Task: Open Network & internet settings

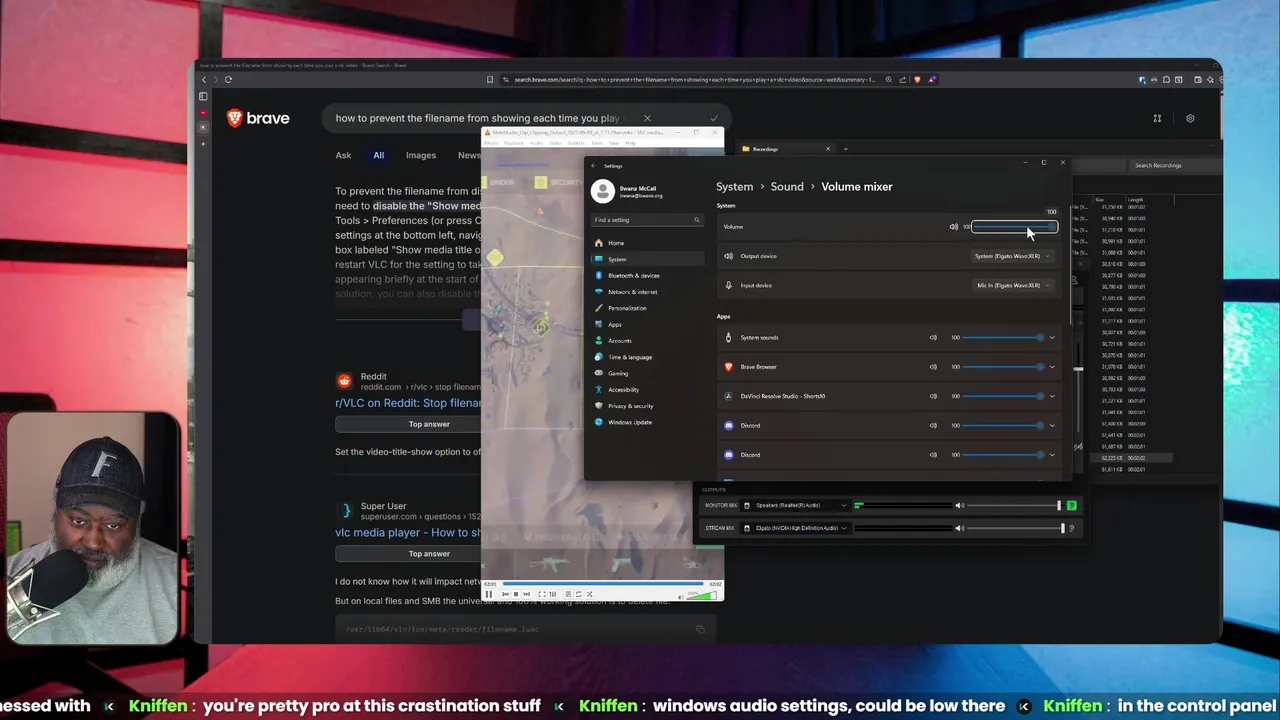Action: click(646, 292)
